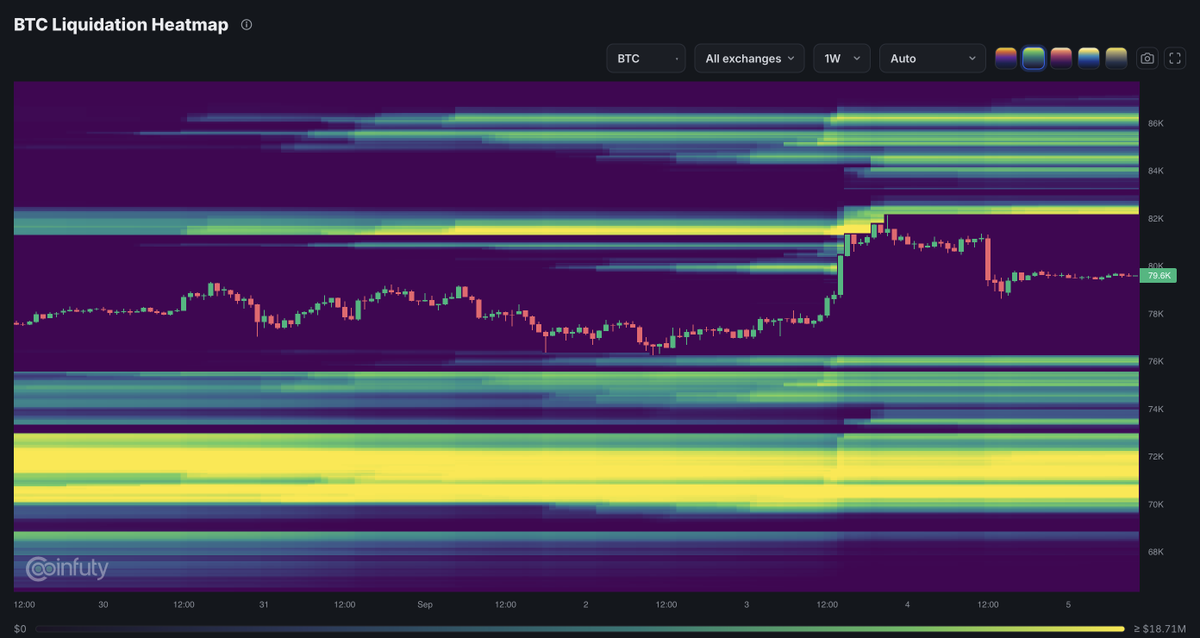Toggle fullscreen mode for the heatmap
This screenshot has width=1200, height=638.
pos(1174,59)
